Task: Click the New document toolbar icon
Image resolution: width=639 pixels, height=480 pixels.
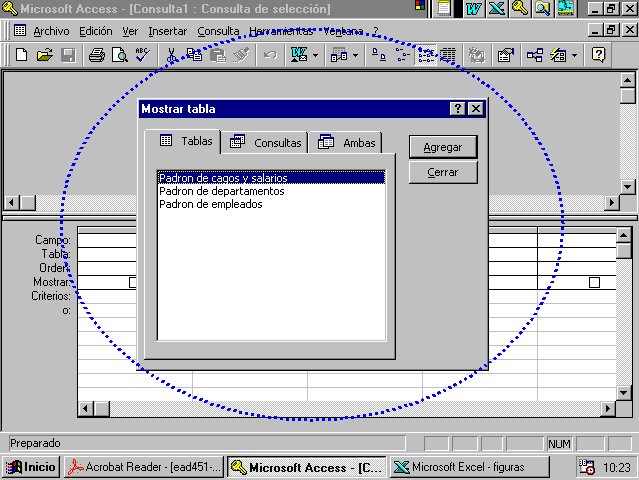Action: click(x=21, y=55)
